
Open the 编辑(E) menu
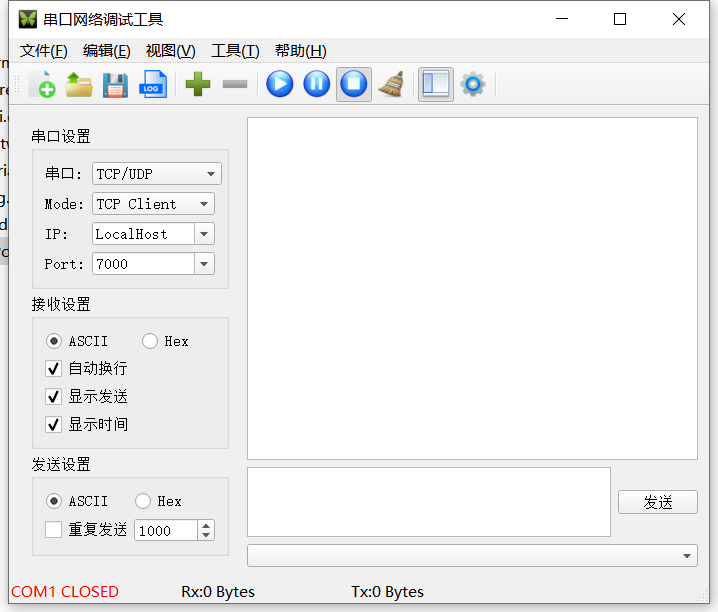(107, 51)
